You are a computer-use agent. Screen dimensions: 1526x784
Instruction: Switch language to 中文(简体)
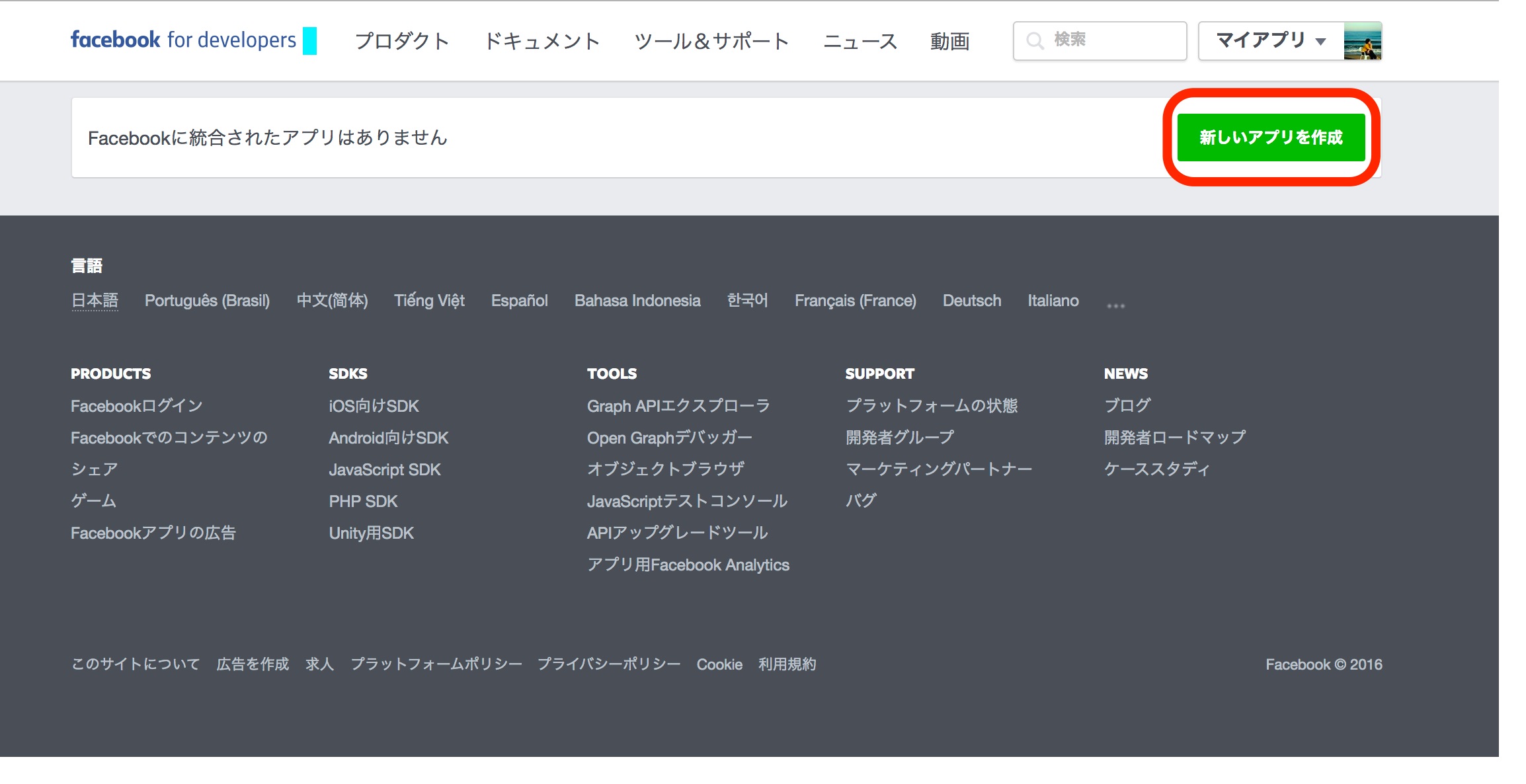[332, 301]
